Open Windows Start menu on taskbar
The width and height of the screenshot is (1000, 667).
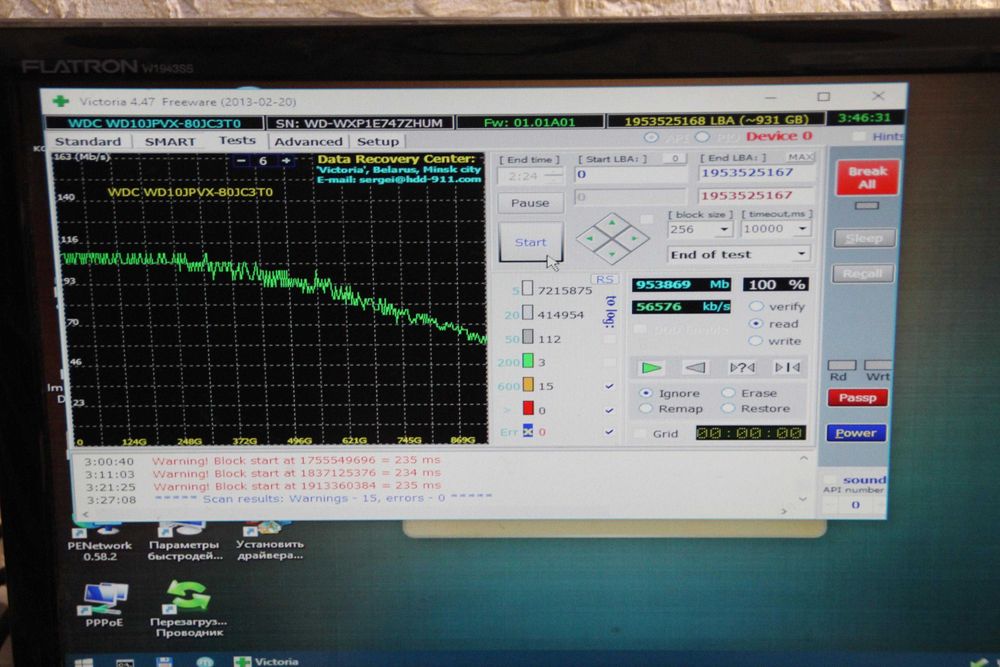pos(84,662)
